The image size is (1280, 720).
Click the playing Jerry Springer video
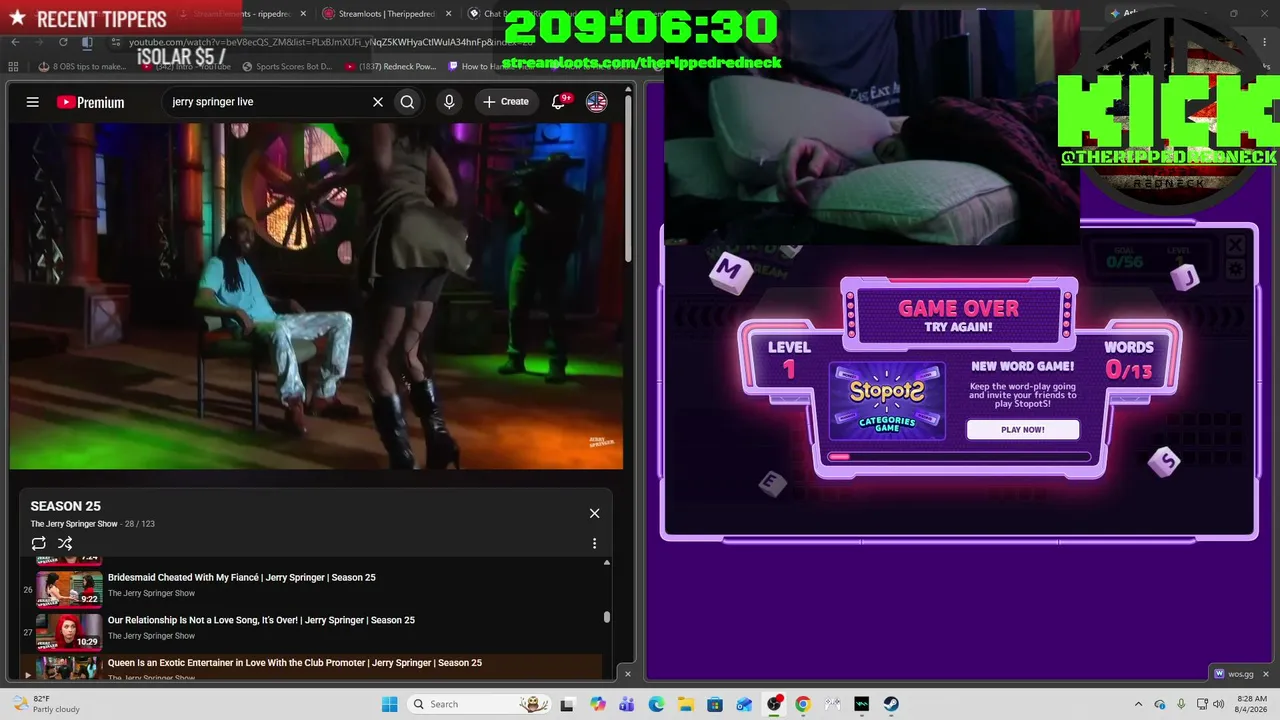click(316, 296)
